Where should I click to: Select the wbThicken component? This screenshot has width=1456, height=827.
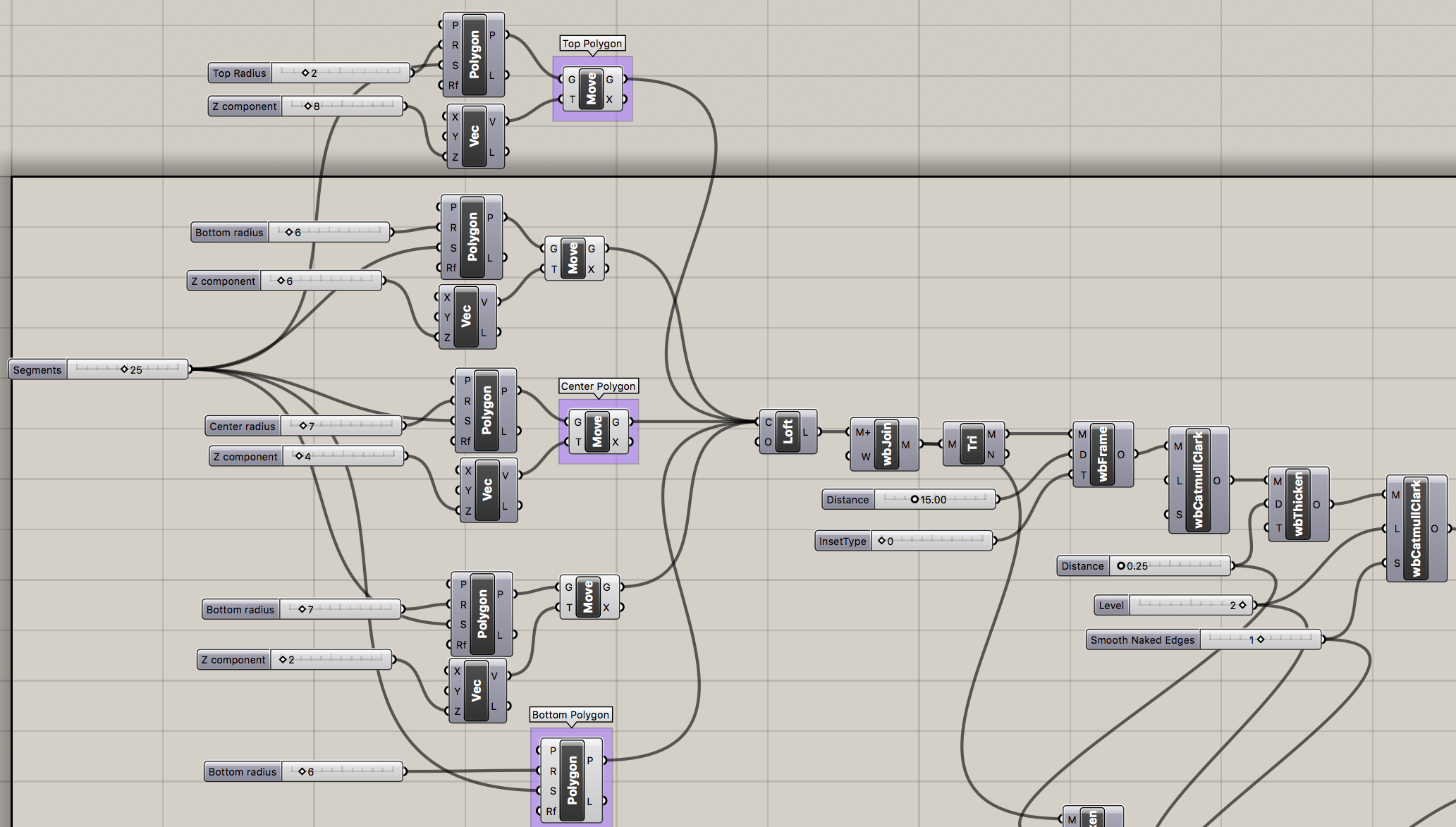click(x=1298, y=503)
